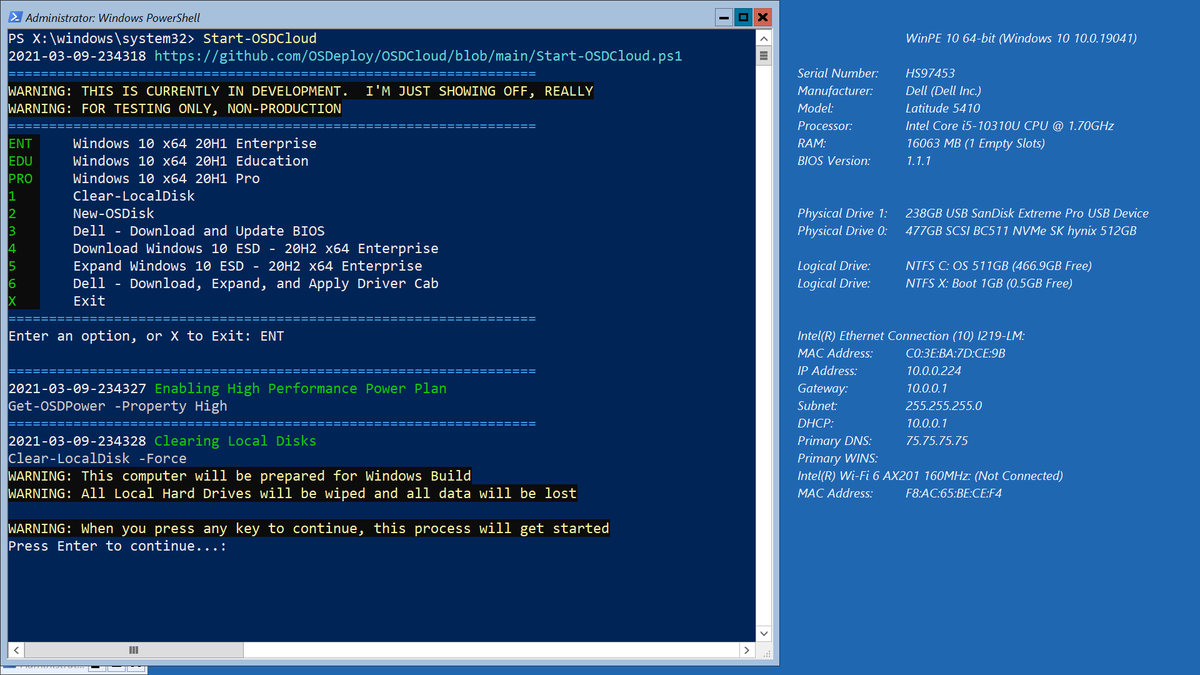Maximize the Windows PowerShell window

pyautogui.click(x=743, y=17)
